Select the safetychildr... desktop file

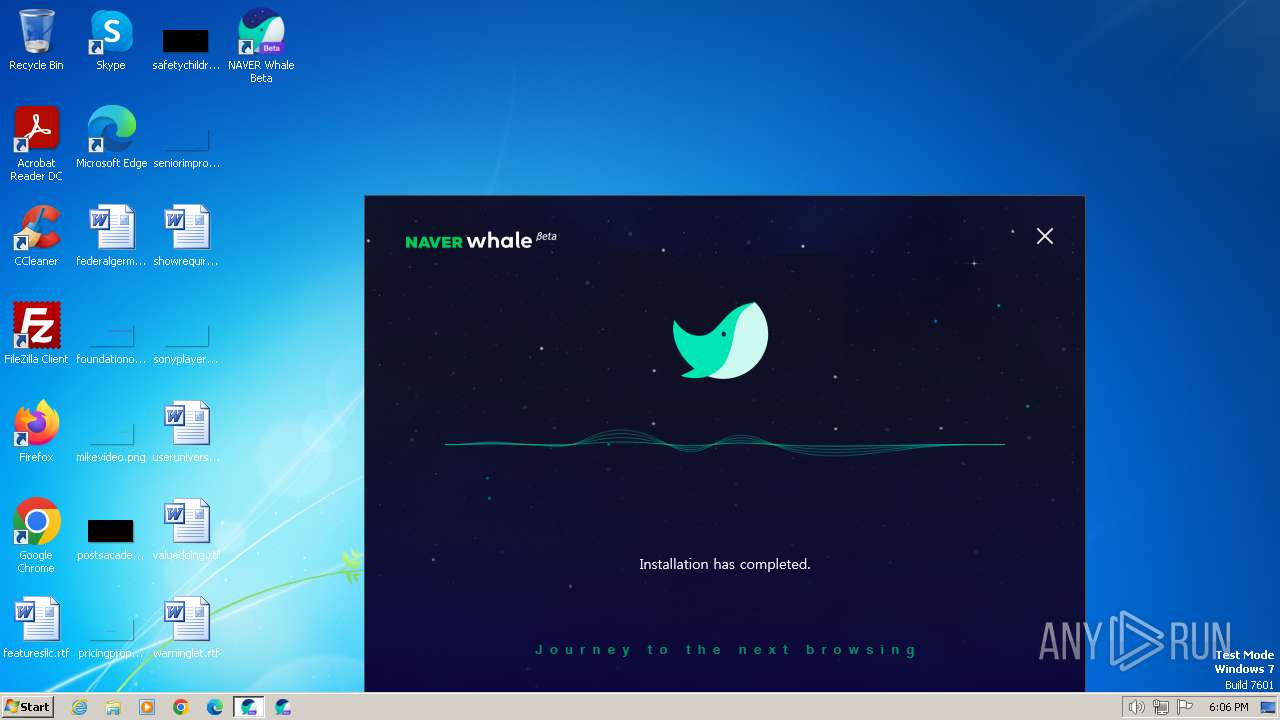point(186,48)
